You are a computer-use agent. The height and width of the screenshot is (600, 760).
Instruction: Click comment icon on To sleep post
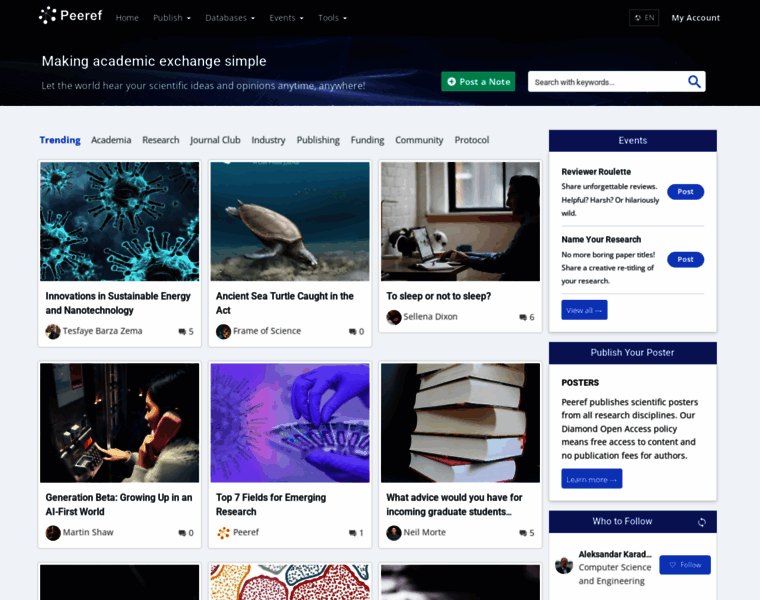[x=523, y=318]
